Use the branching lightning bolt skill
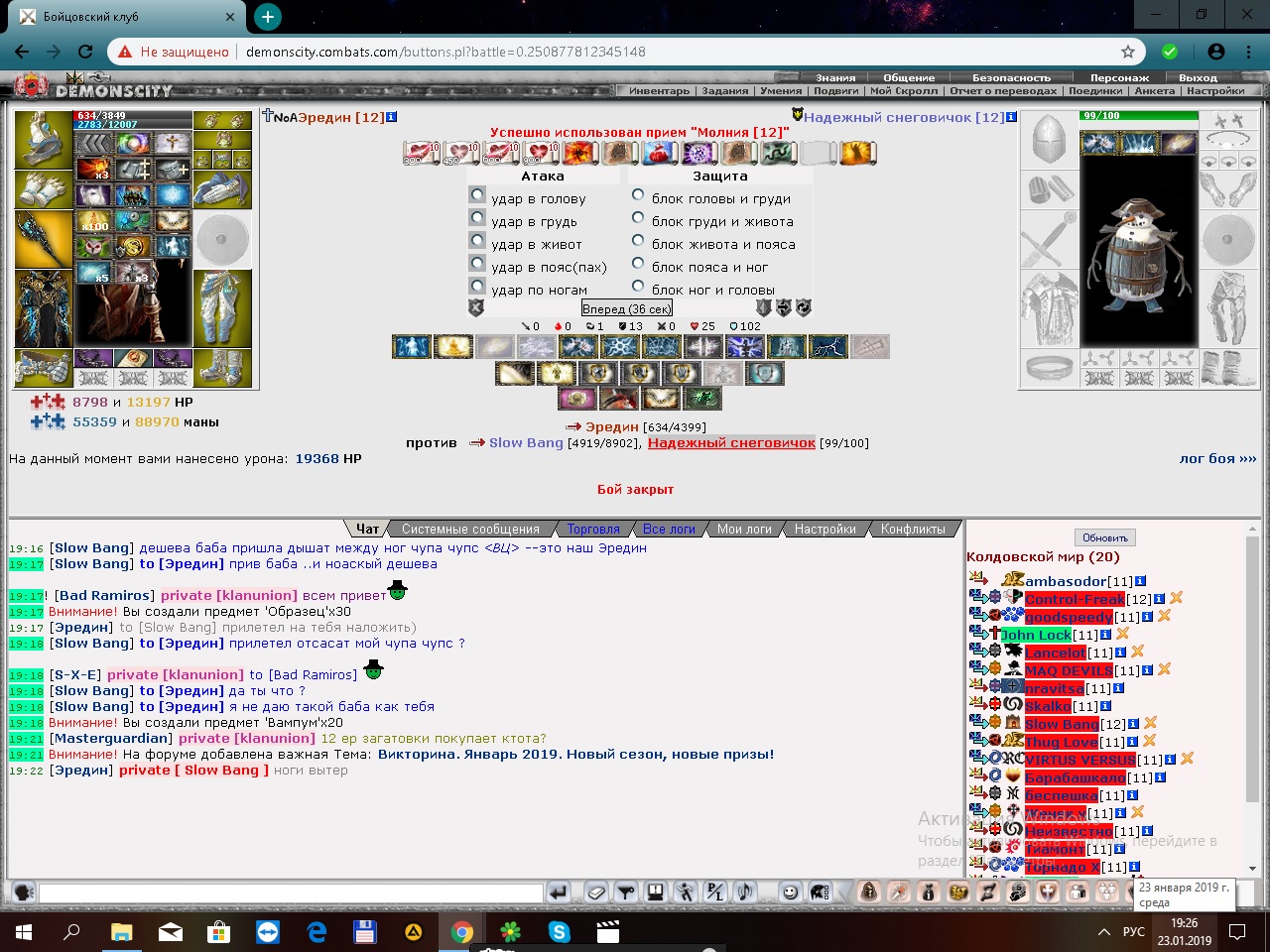 (828, 346)
